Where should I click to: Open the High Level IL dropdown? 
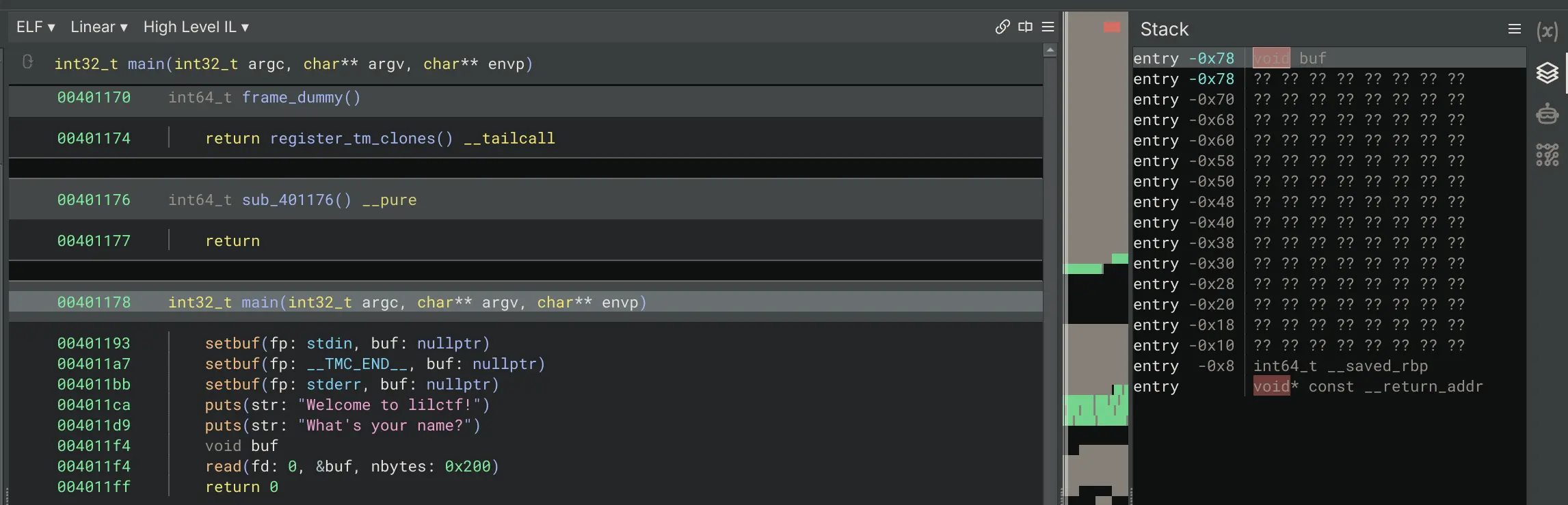click(196, 27)
